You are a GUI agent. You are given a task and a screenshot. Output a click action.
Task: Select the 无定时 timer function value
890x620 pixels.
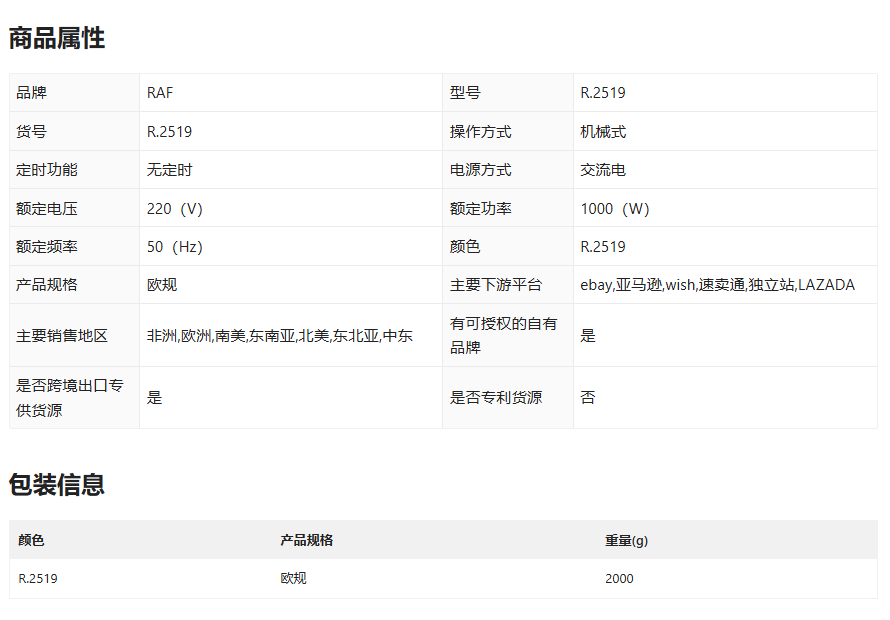point(169,170)
